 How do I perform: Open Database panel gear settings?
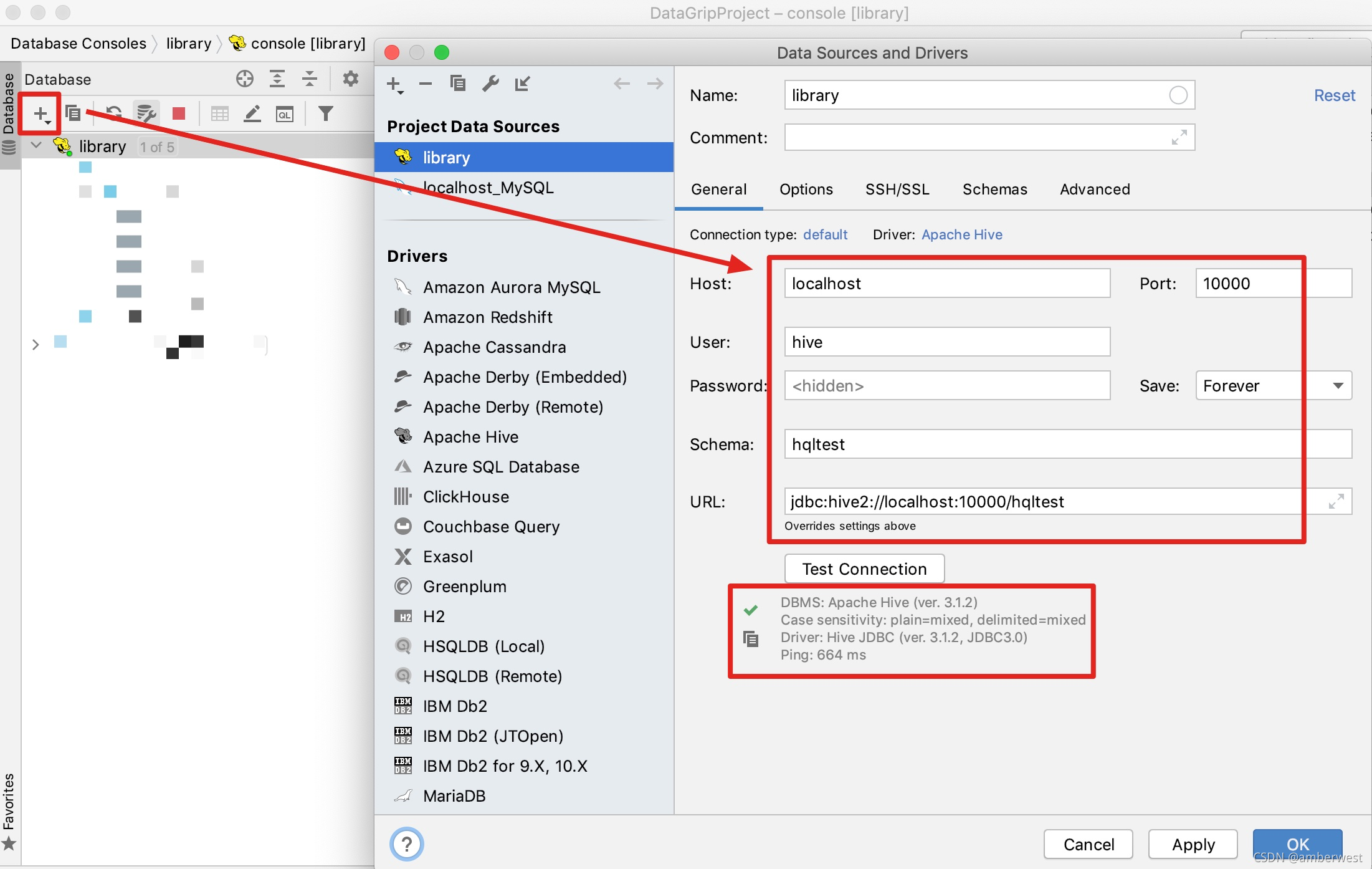(351, 79)
